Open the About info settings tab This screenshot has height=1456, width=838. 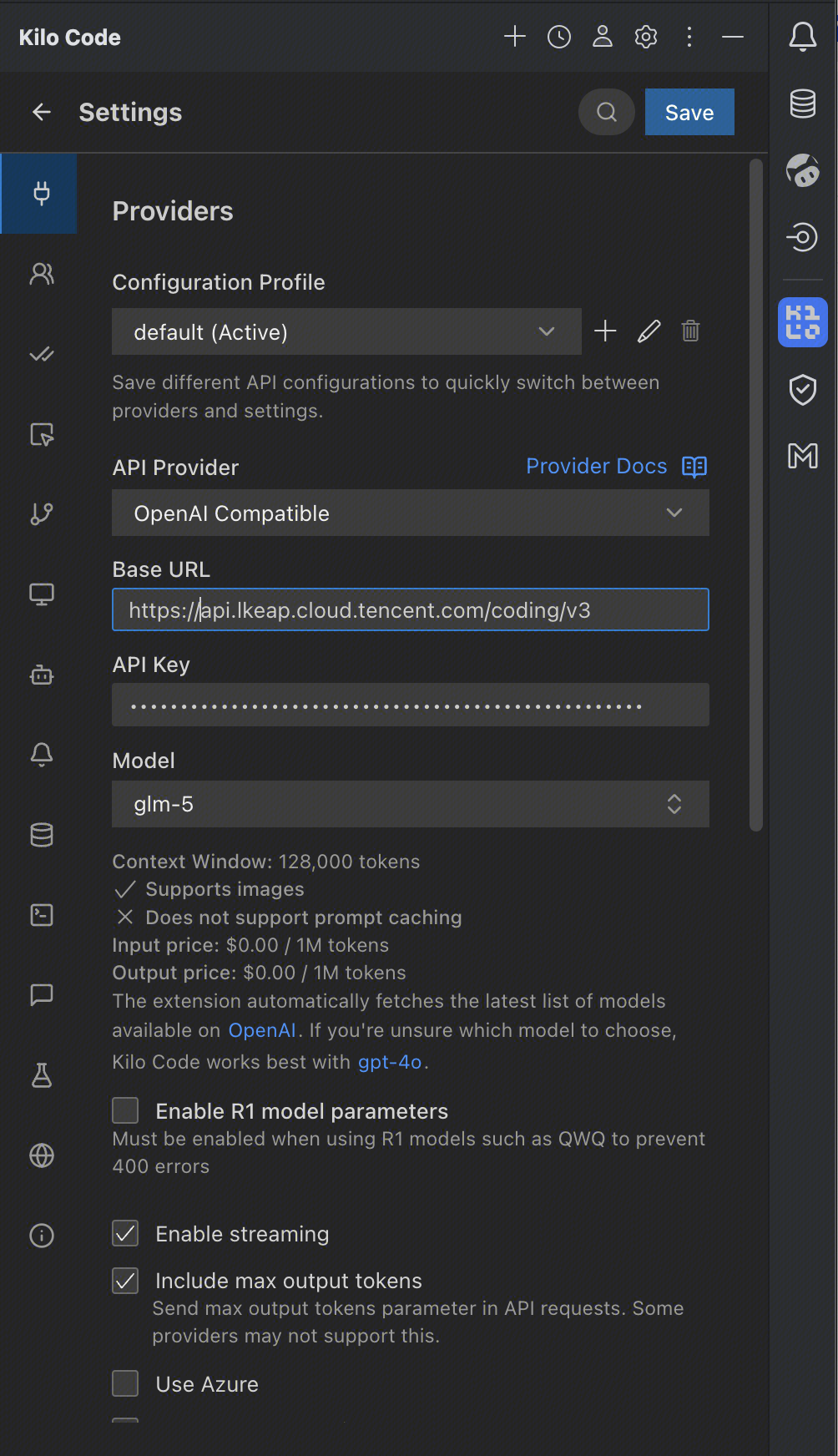click(41, 1235)
